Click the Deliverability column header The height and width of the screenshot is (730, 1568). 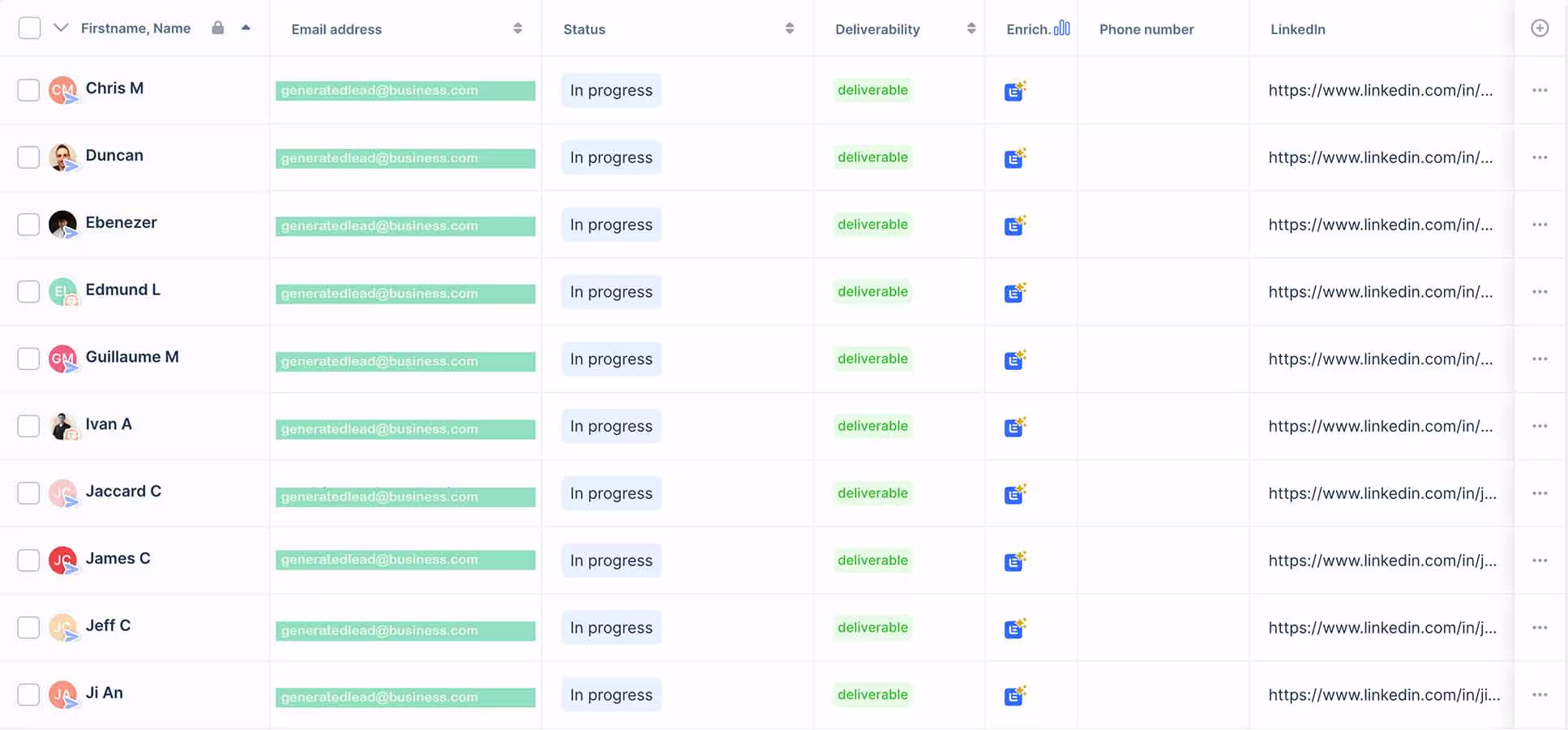pos(877,29)
